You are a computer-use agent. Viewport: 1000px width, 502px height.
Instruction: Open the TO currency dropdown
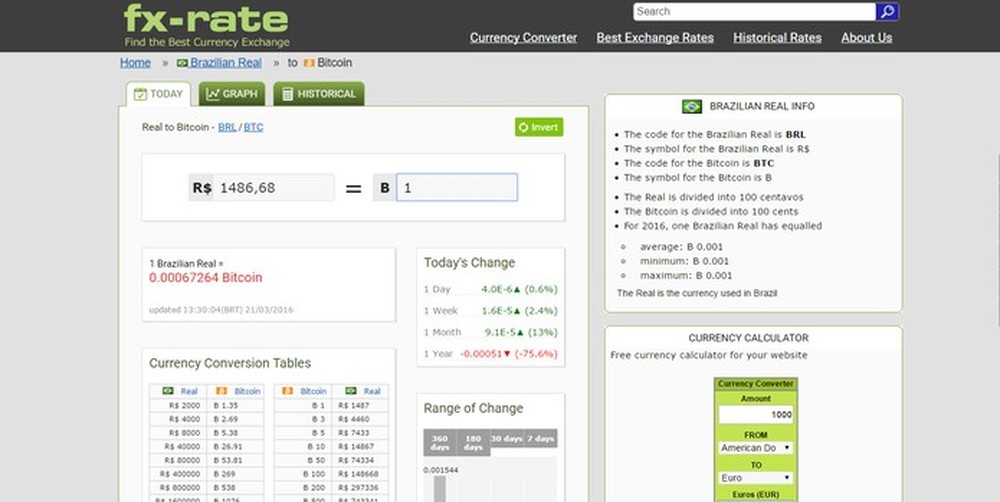pos(756,478)
